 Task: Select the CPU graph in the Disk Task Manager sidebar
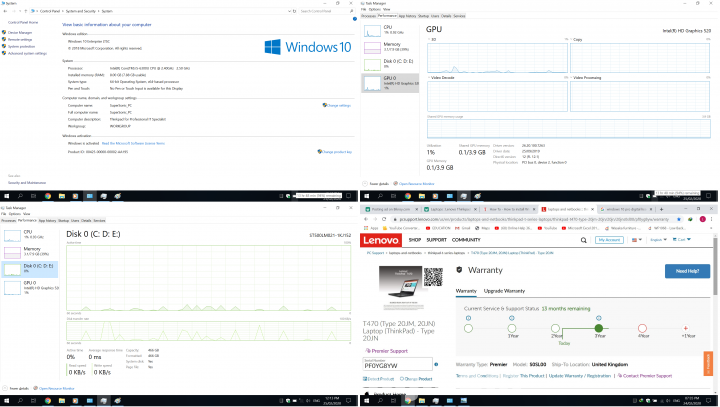pos(31,235)
